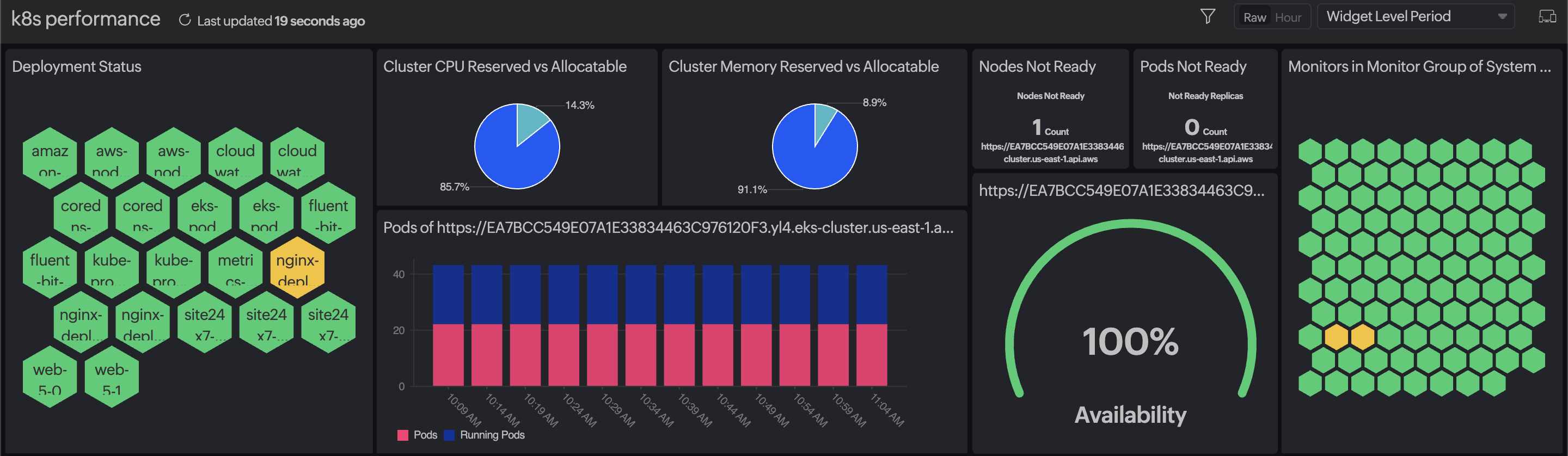The width and height of the screenshot is (1568, 456).
Task: Click the metri cs- deployment hexagon
Action: [235, 267]
